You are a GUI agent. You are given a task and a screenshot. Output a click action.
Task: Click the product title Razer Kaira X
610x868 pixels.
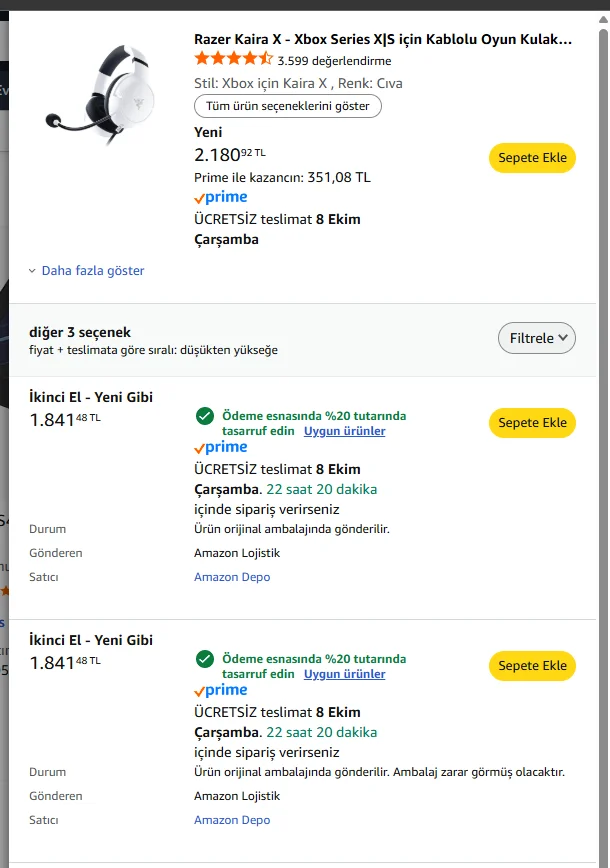coord(383,39)
